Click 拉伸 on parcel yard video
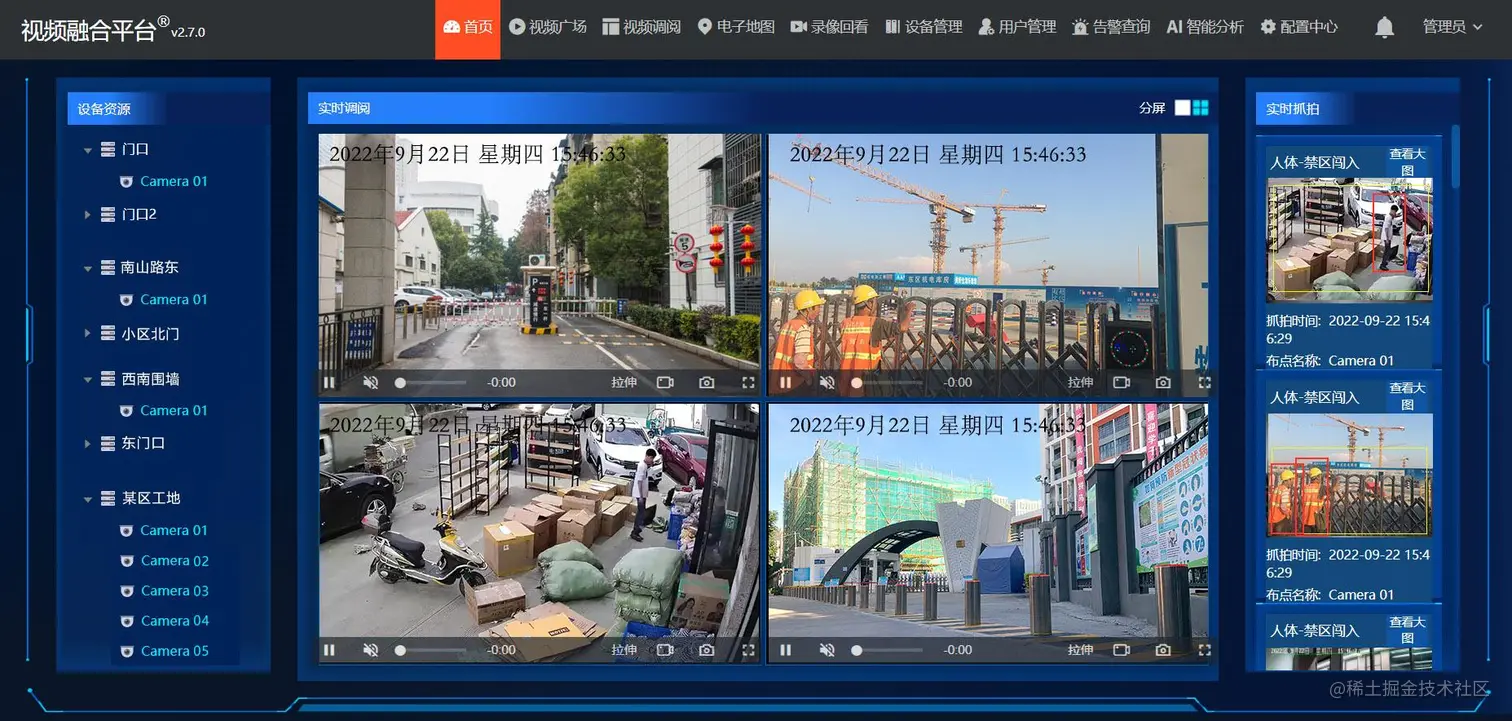 tap(624, 650)
